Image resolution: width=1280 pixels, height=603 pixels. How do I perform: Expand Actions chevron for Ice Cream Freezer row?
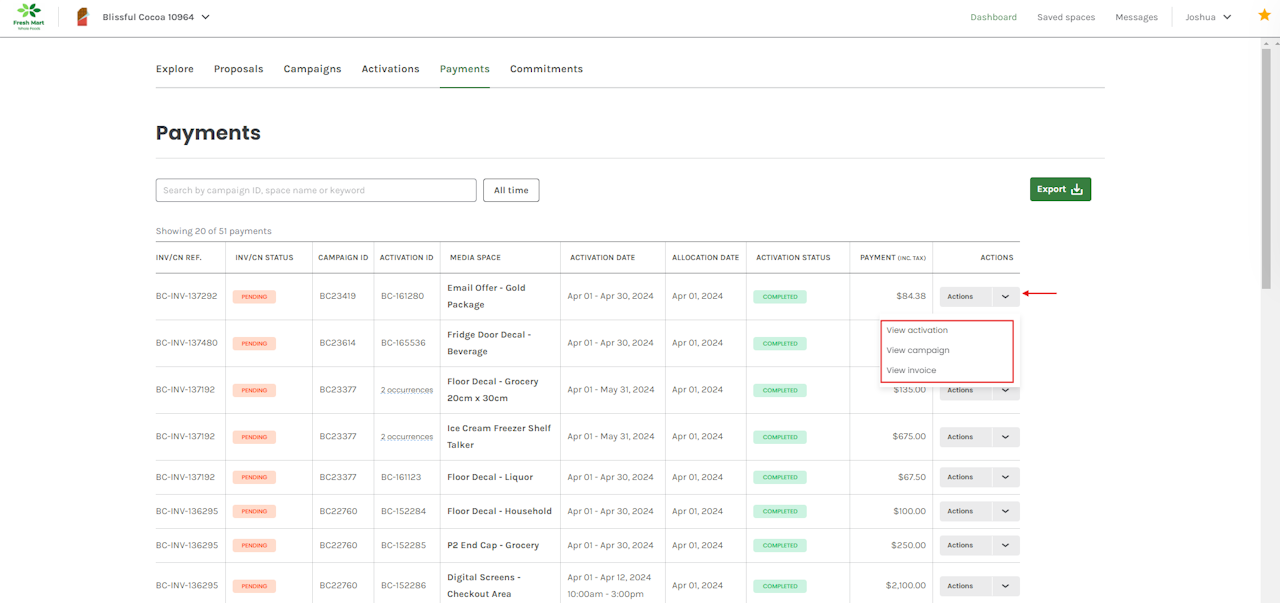1005,437
